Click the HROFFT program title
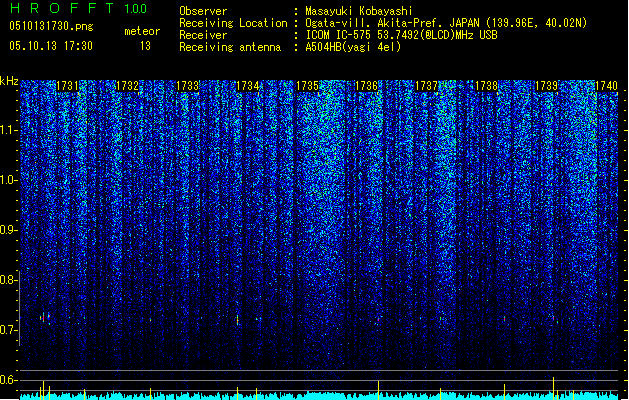Viewport: 629px width, 400px height. coord(62,8)
